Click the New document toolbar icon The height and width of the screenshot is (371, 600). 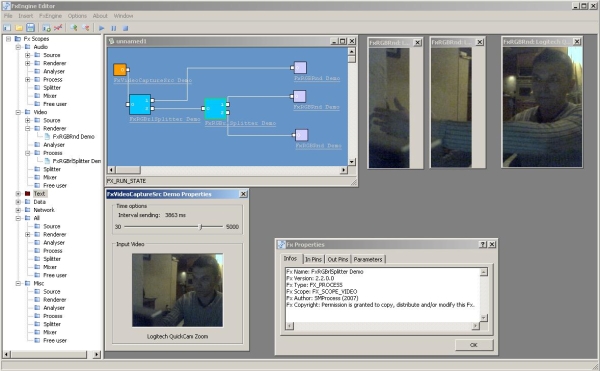[7, 28]
